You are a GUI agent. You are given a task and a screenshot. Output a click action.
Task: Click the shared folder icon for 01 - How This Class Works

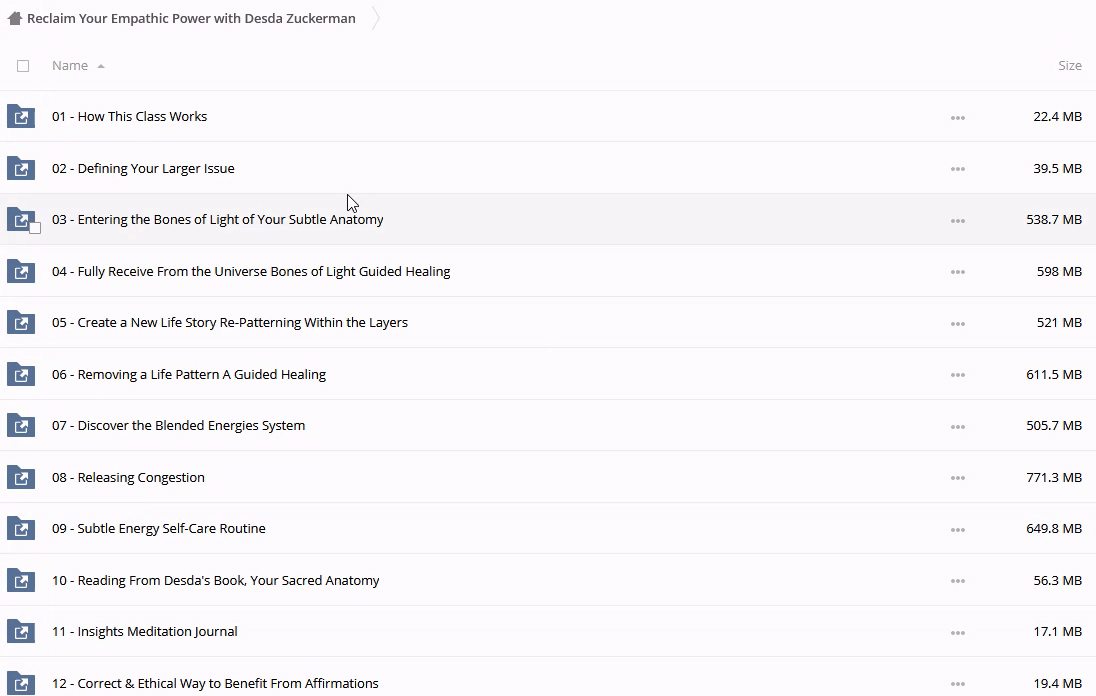pos(21,117)
